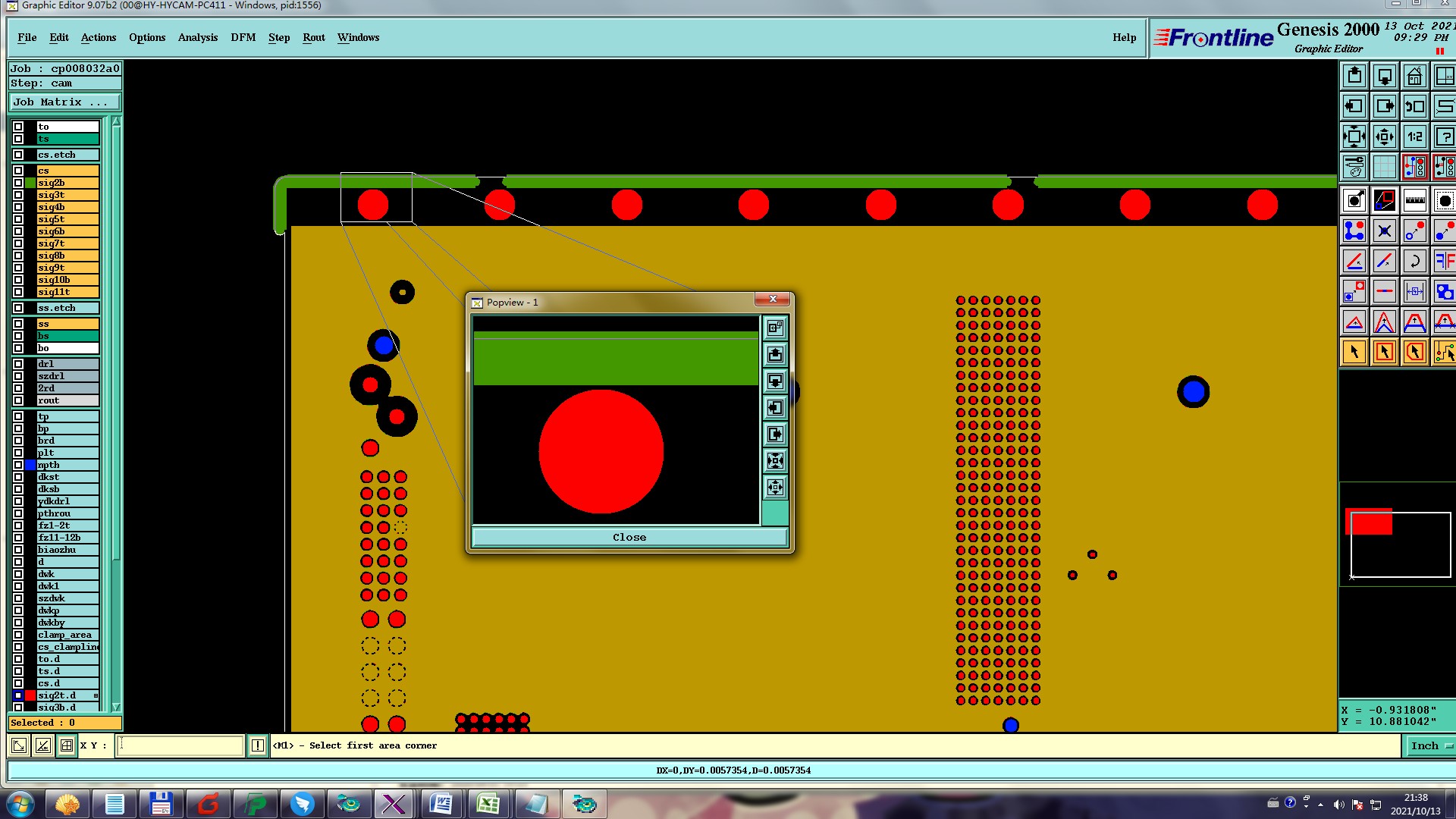This screenshot has height=819, width=1456.
Task: Click the undo view icon
Action: (1414, 107)
